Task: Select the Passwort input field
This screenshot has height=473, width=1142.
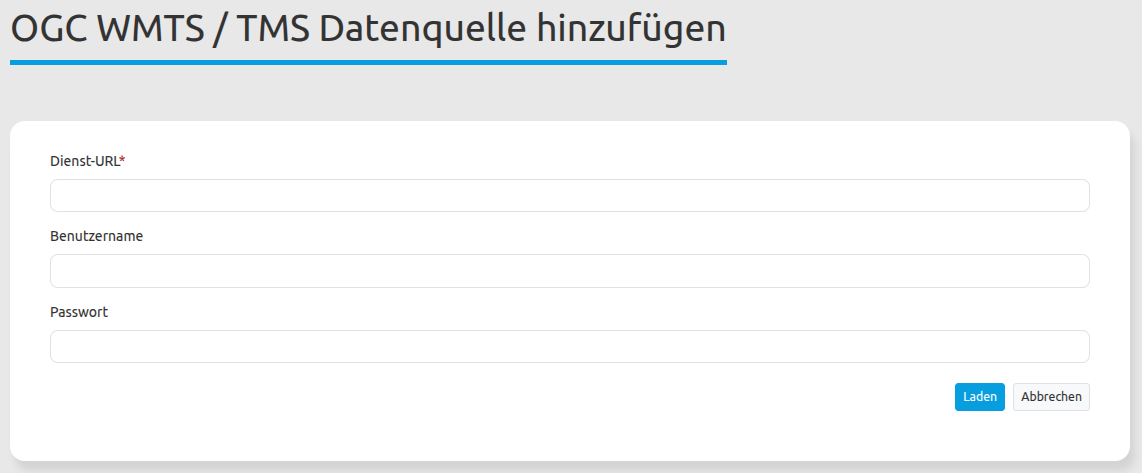Action: pos(569,347)
